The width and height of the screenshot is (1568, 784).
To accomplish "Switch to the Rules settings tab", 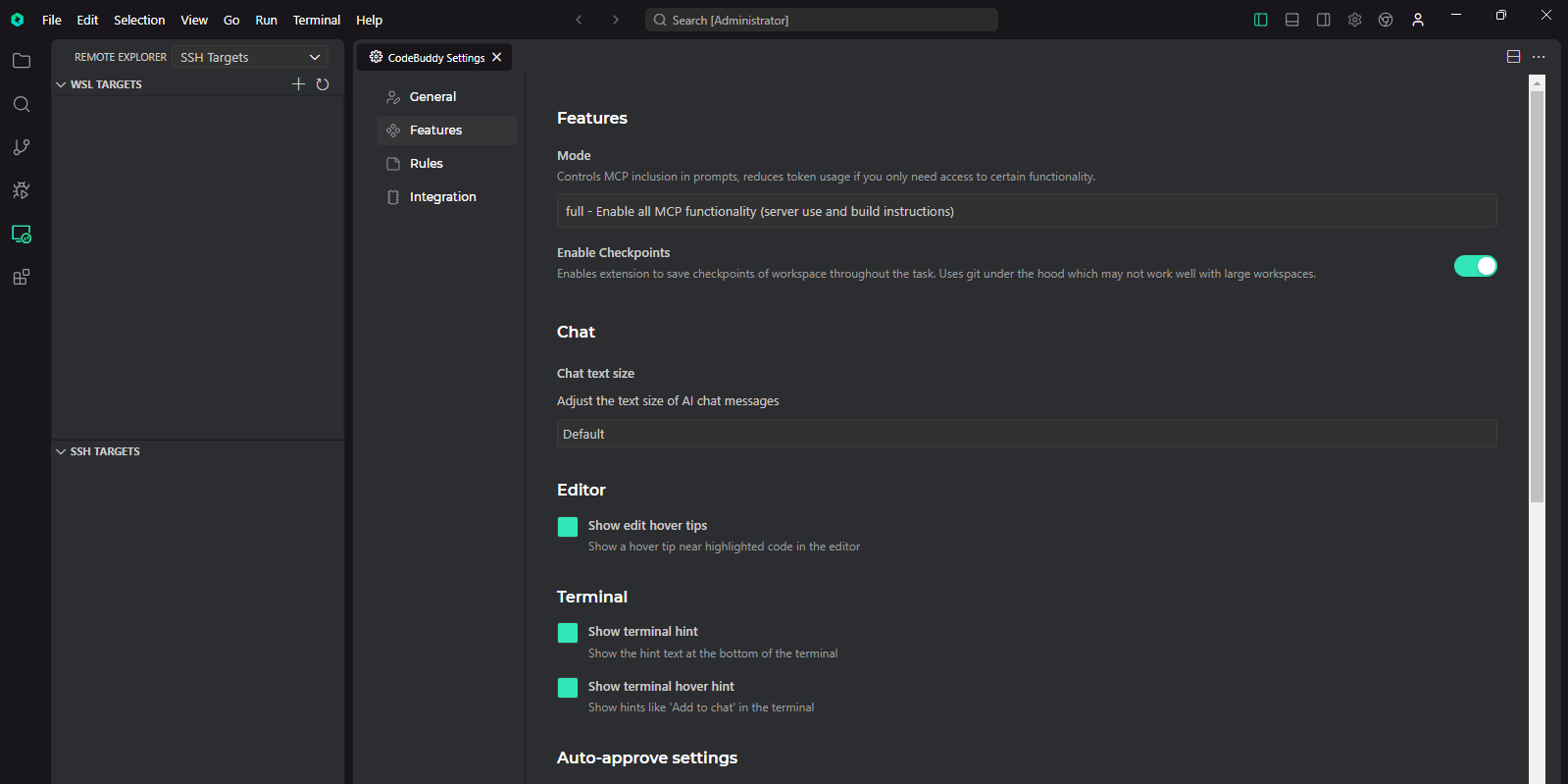I will coord(427,164).
